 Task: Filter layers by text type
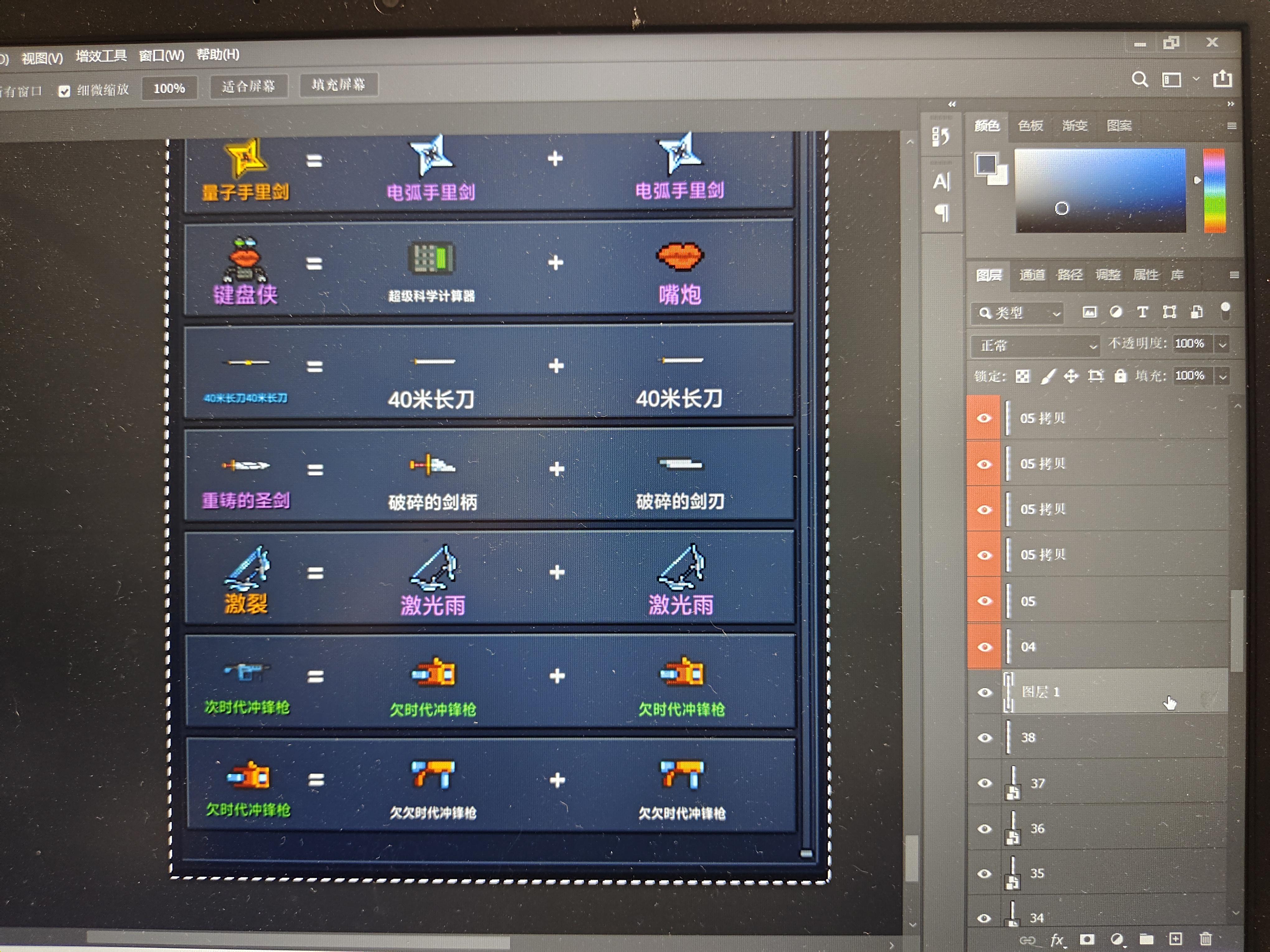1143,312
